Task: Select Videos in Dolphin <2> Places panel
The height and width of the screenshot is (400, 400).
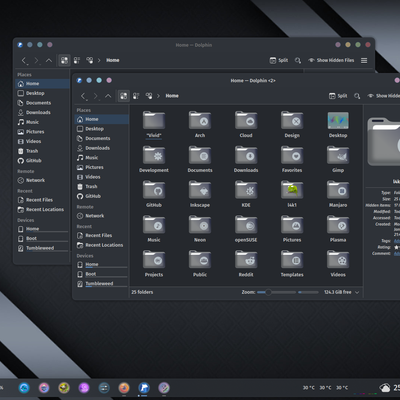Action: pyautogui.click(x=102, y=177)
